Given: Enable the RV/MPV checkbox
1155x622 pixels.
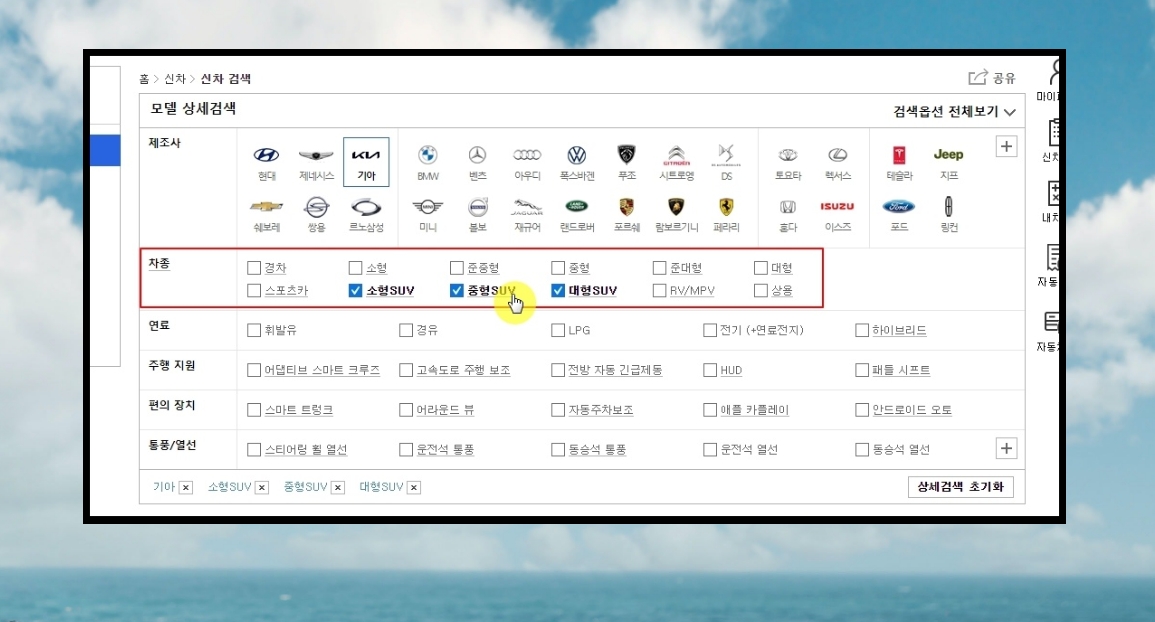Looking at the screenshot, I should tap(659, 290).
